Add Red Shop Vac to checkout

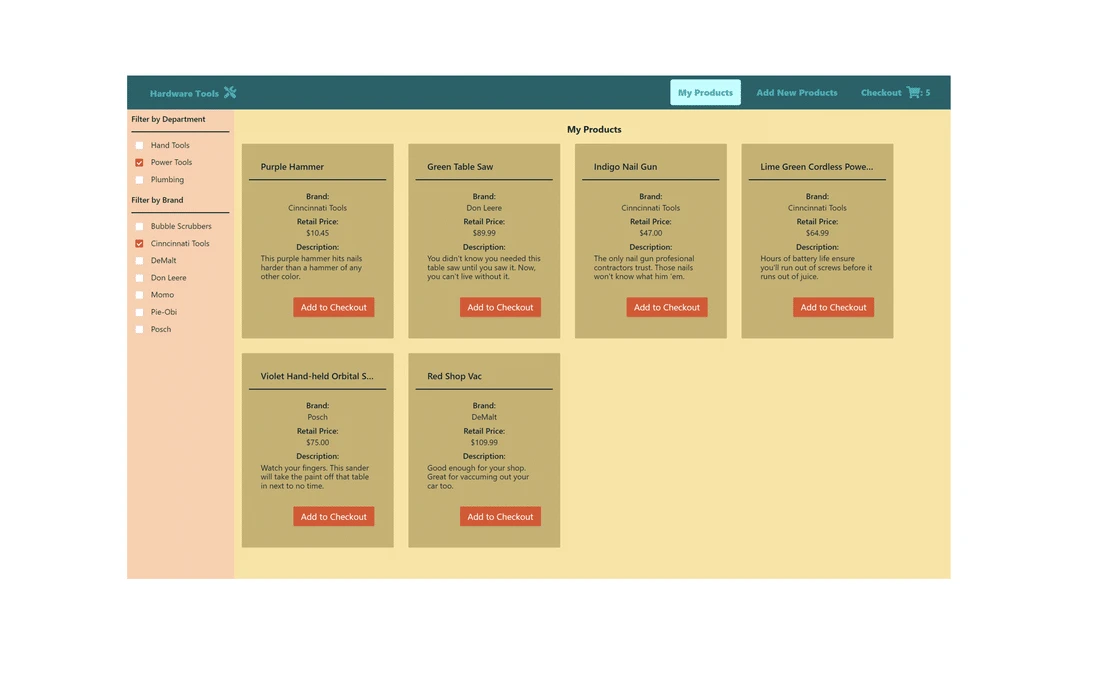pos(500,517)
